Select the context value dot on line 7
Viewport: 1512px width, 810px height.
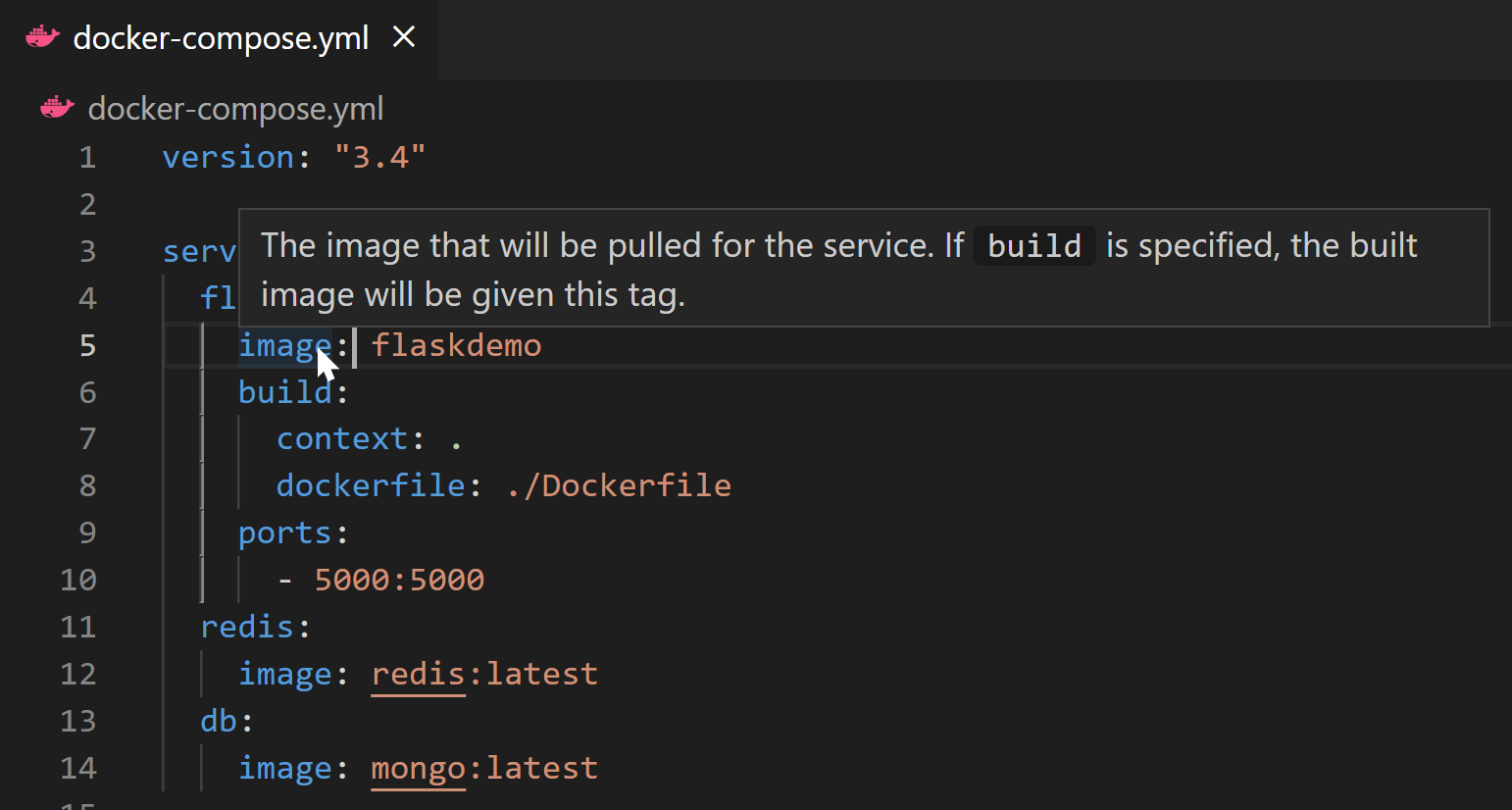[457, 438]
